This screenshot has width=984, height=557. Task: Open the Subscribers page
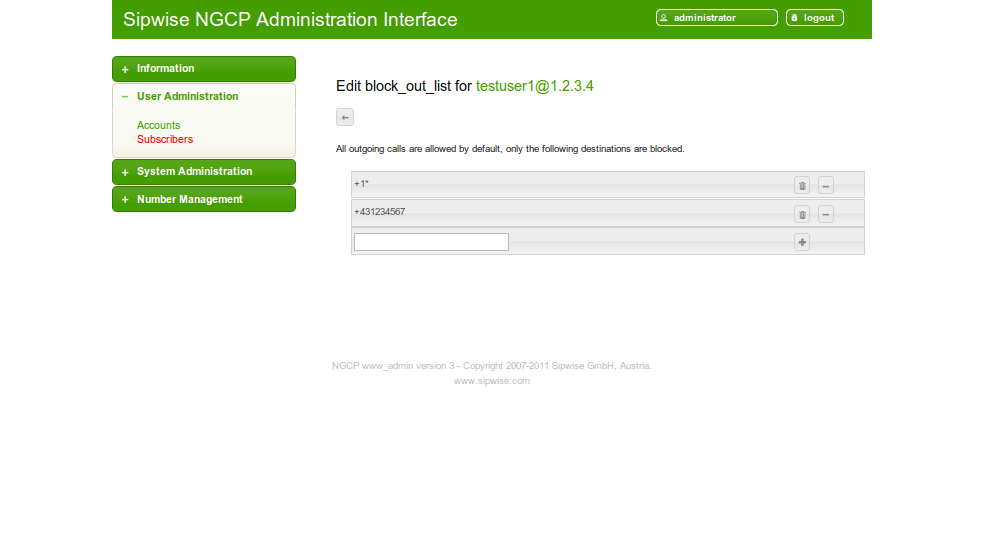(x=165, y=139)
